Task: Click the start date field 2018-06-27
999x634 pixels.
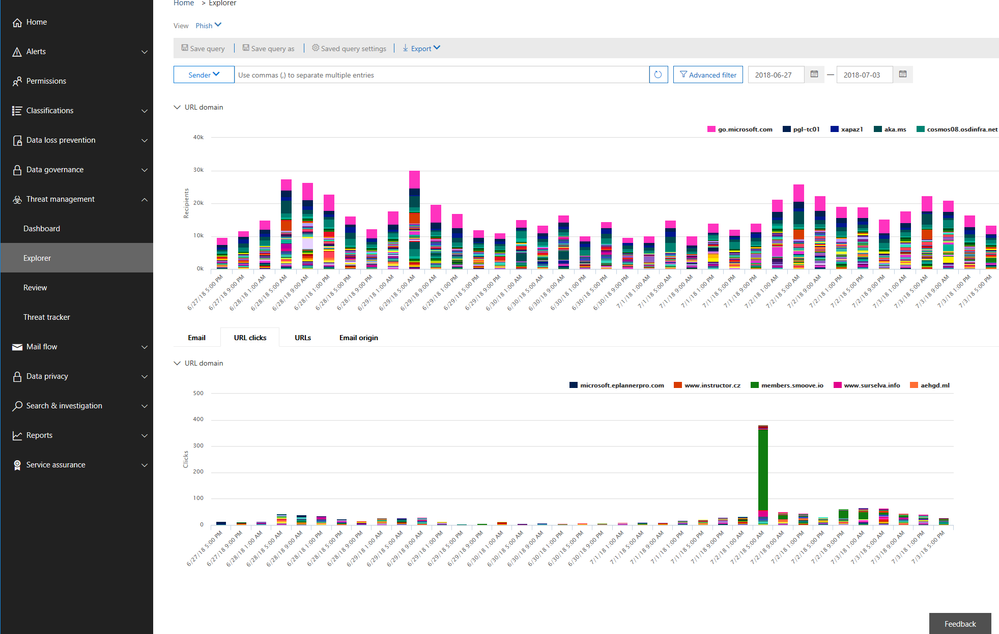Action: 776,75
